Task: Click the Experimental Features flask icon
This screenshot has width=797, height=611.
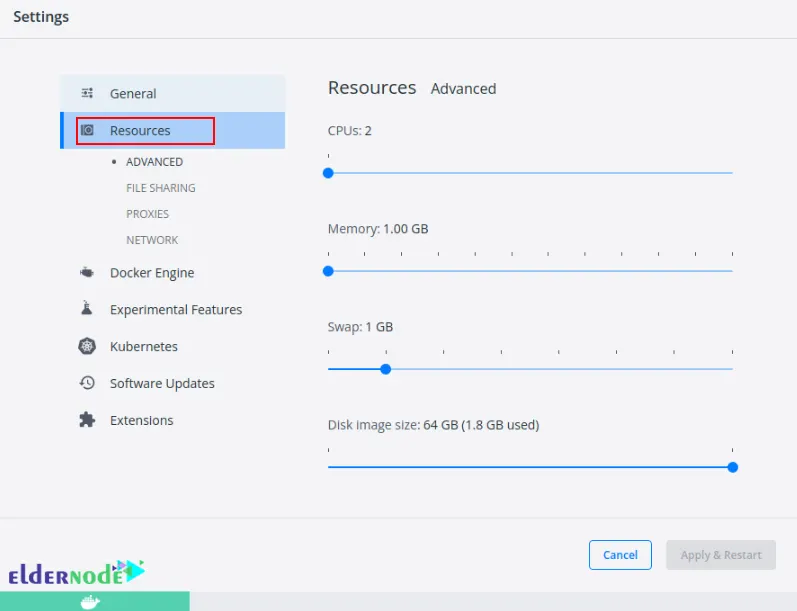Action: tap(87, 308)
